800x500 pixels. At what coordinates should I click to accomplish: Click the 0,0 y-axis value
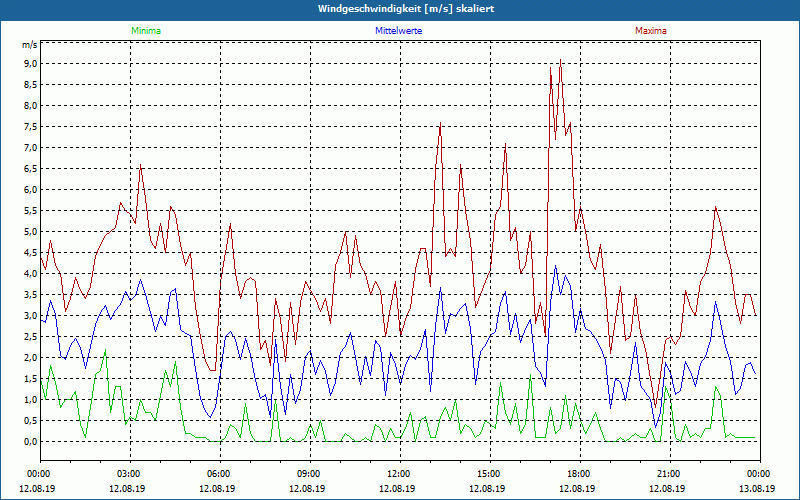31,442
